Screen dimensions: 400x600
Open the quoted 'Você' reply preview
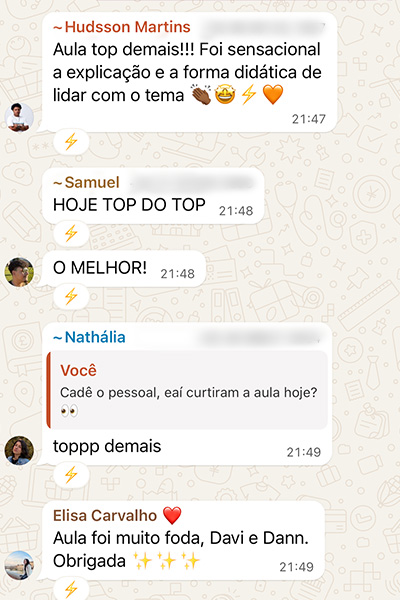pos(187,390)
